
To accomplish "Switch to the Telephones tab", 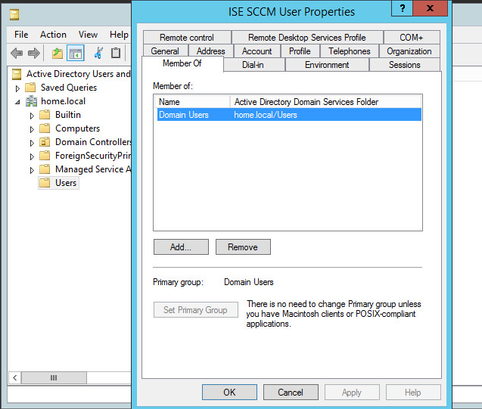I will click(x=349, y=51).
